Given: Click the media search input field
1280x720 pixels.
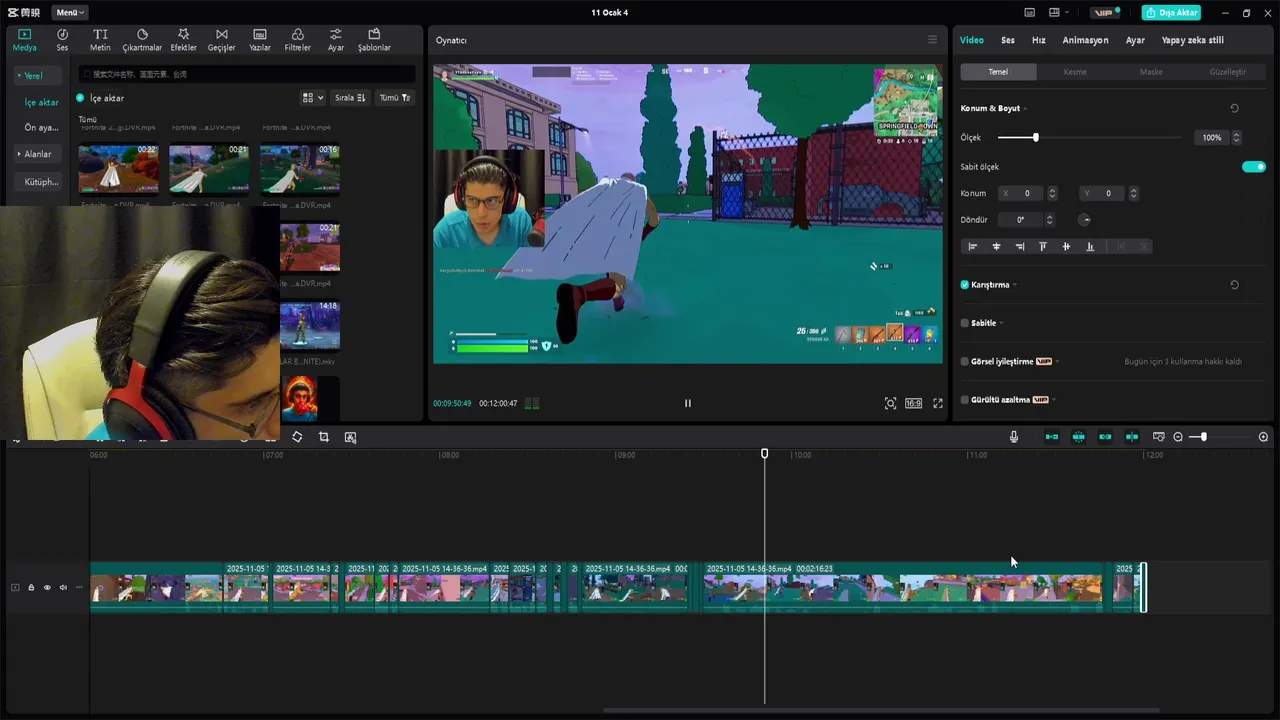Looking at the screenshot, I should (247, 74).
